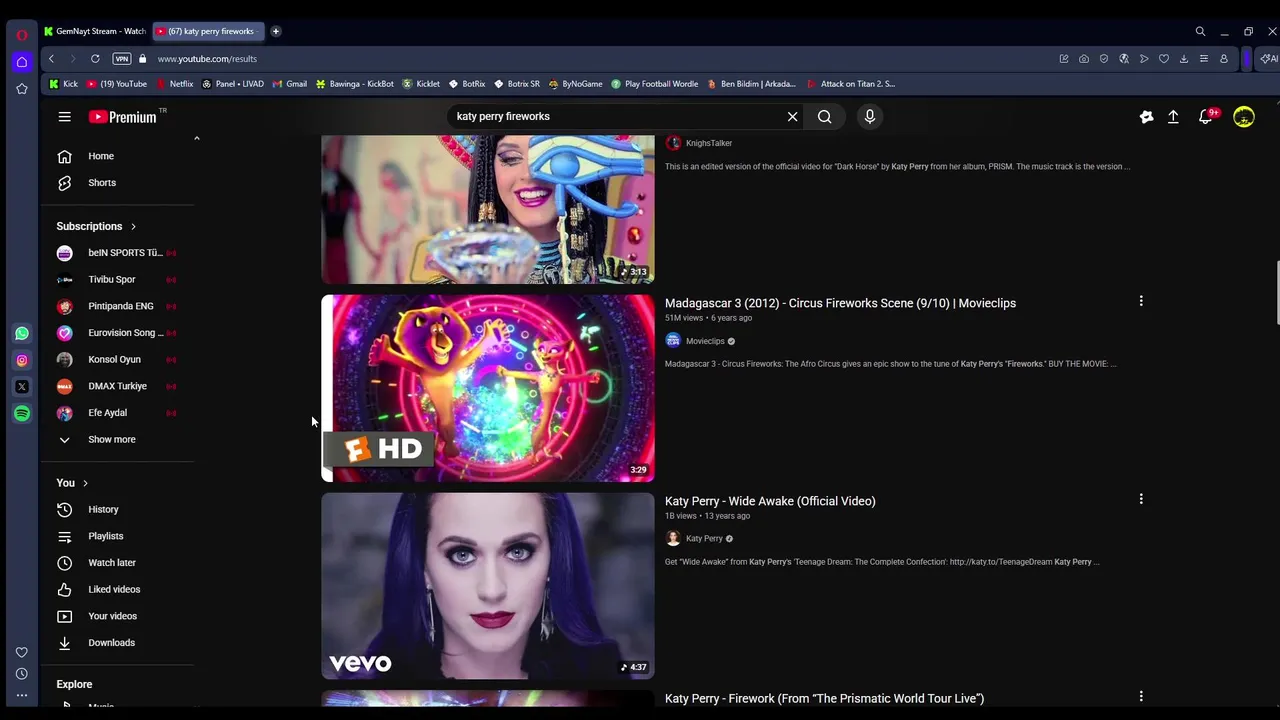Open Easy Setup sliders icon

1204,59
